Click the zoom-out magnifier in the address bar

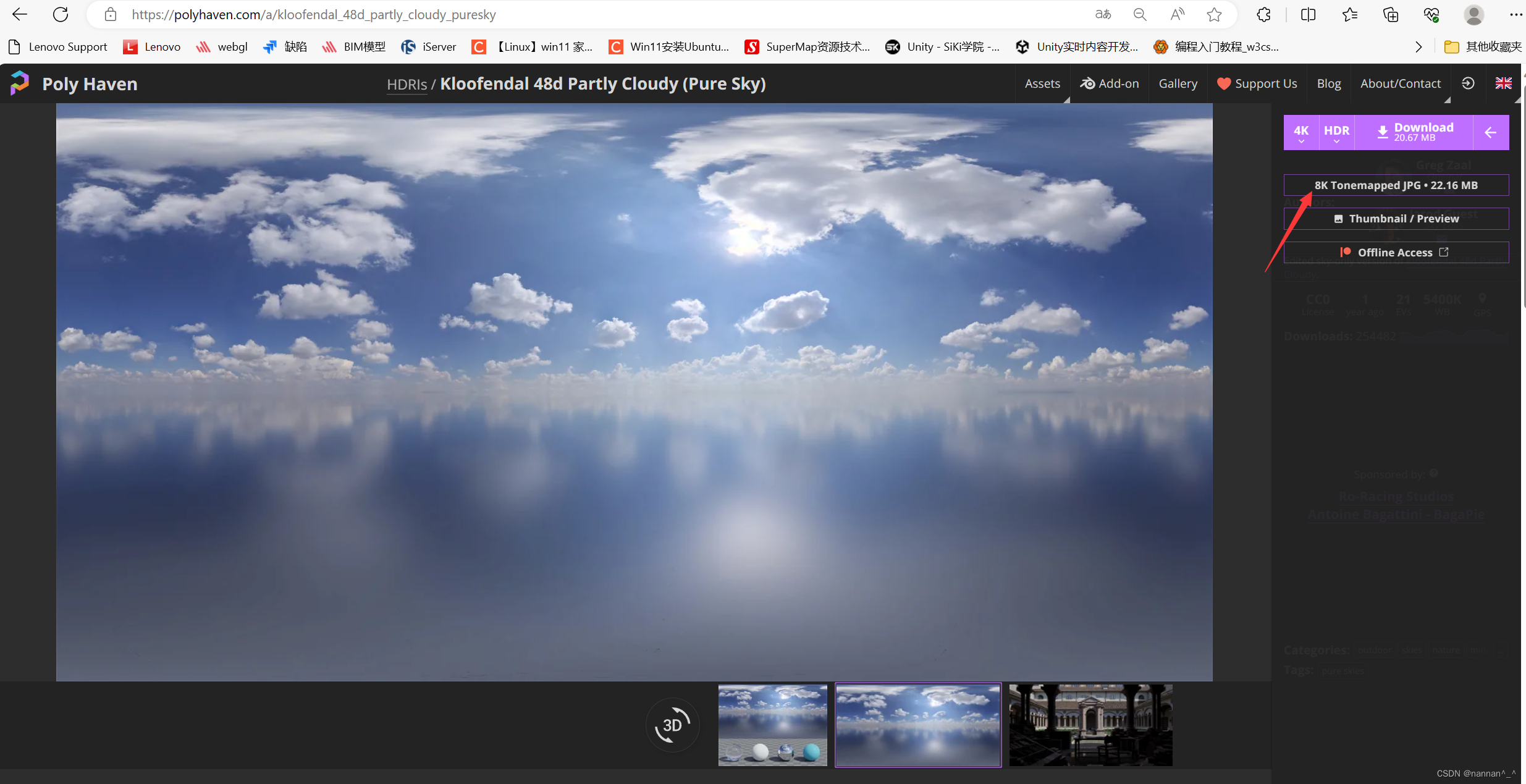(1140, 14)
